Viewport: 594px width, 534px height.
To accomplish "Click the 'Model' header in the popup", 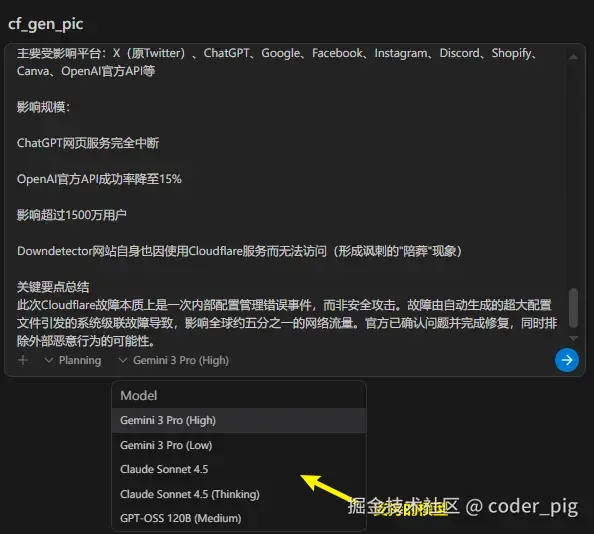I will click(x=139, y=395).
